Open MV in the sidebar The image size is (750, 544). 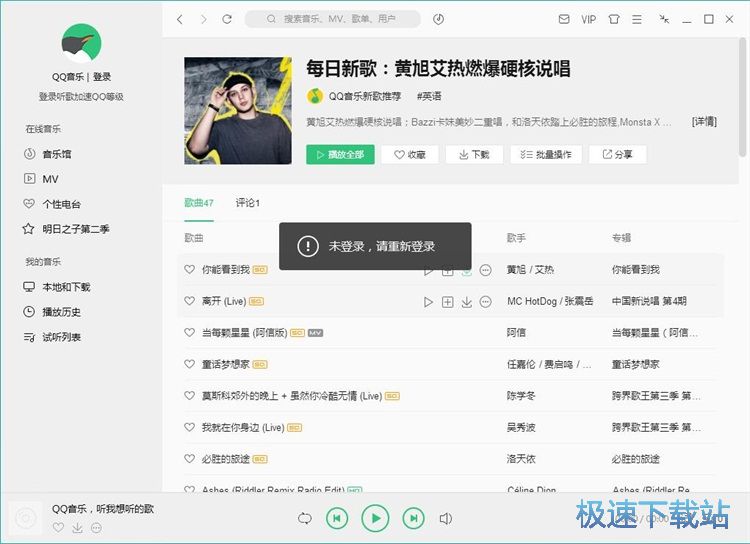coord(41,179)
